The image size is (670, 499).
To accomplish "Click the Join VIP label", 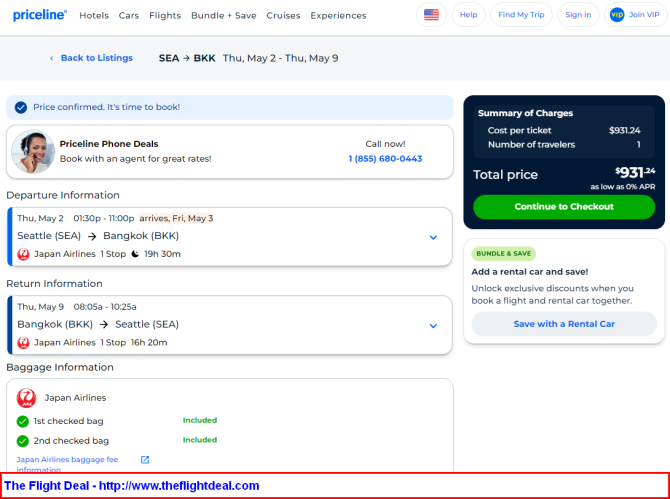I will pyautogui.click(x=644, y=15).
